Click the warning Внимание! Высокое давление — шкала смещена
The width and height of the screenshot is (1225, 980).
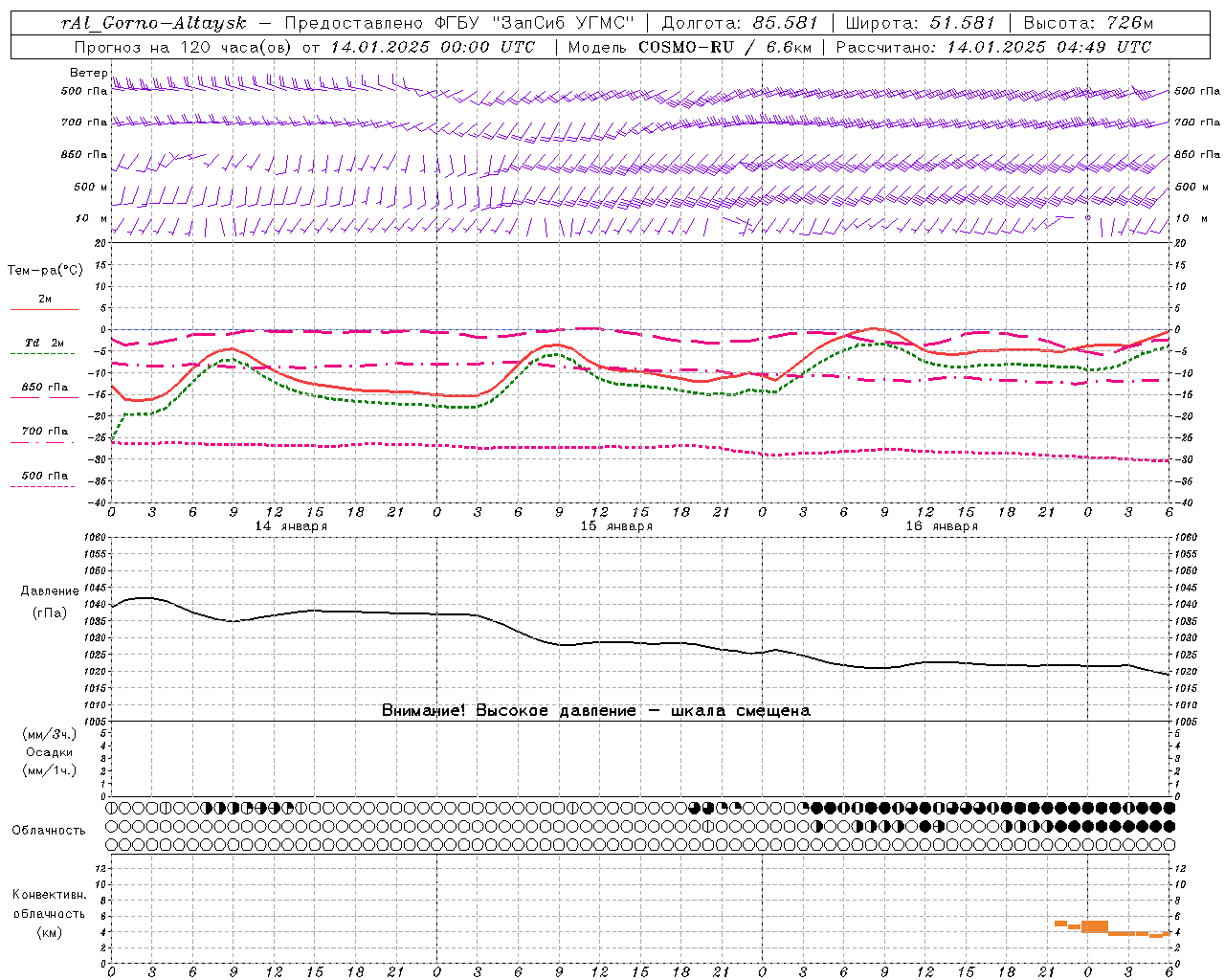tap(596, 711)
